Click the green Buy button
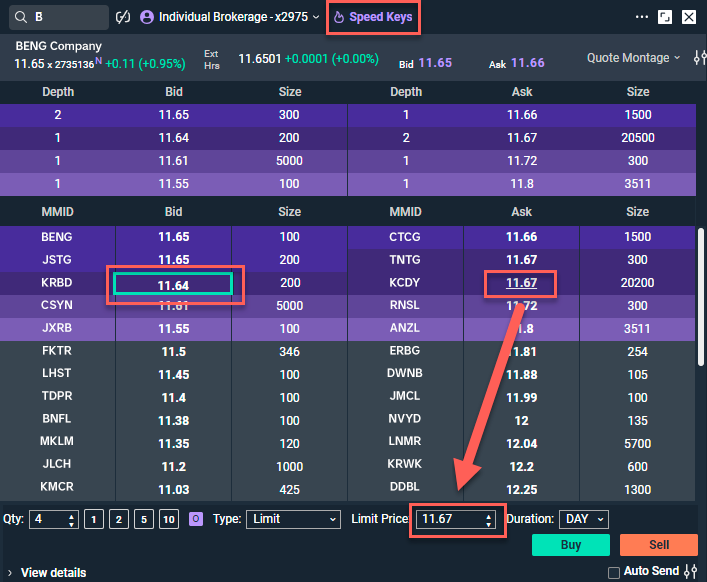 pyautogui.click(x=571, y=545)
